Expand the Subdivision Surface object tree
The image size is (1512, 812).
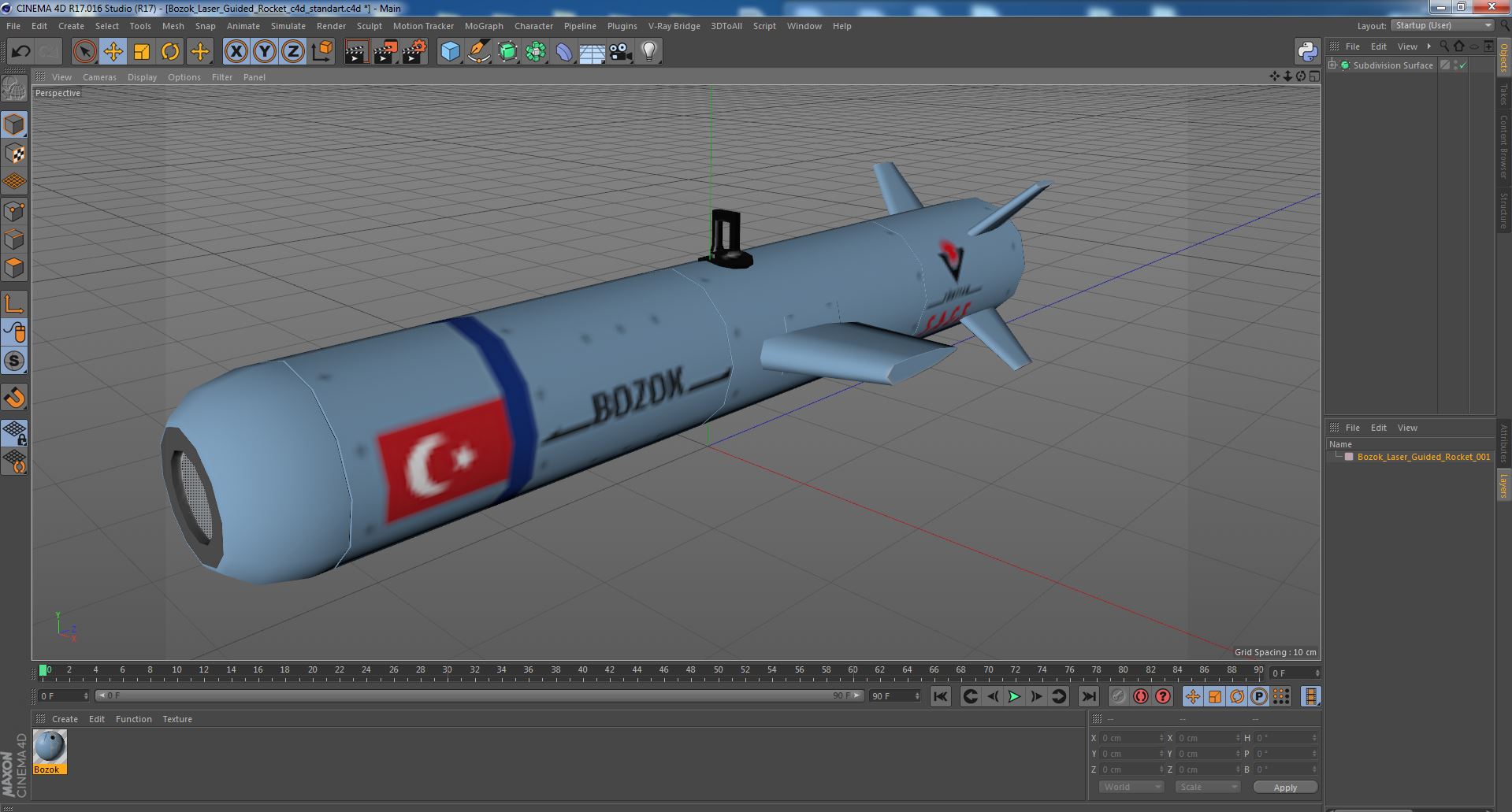point(1333,65)
